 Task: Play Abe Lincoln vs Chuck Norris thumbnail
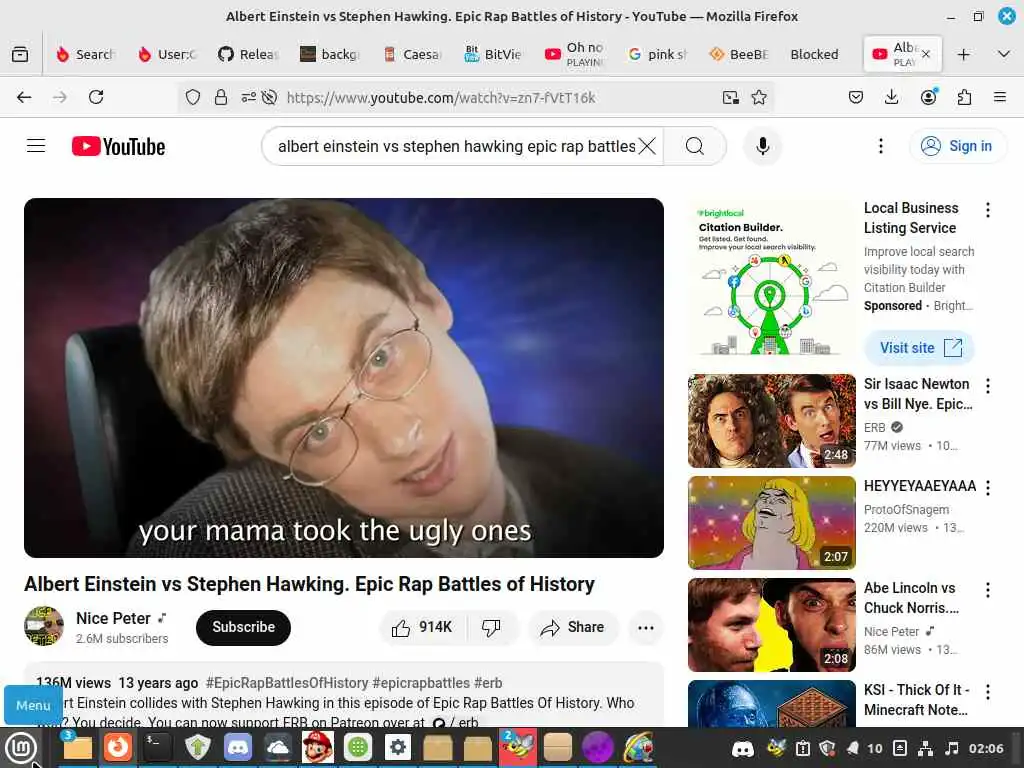click(771, 625)
